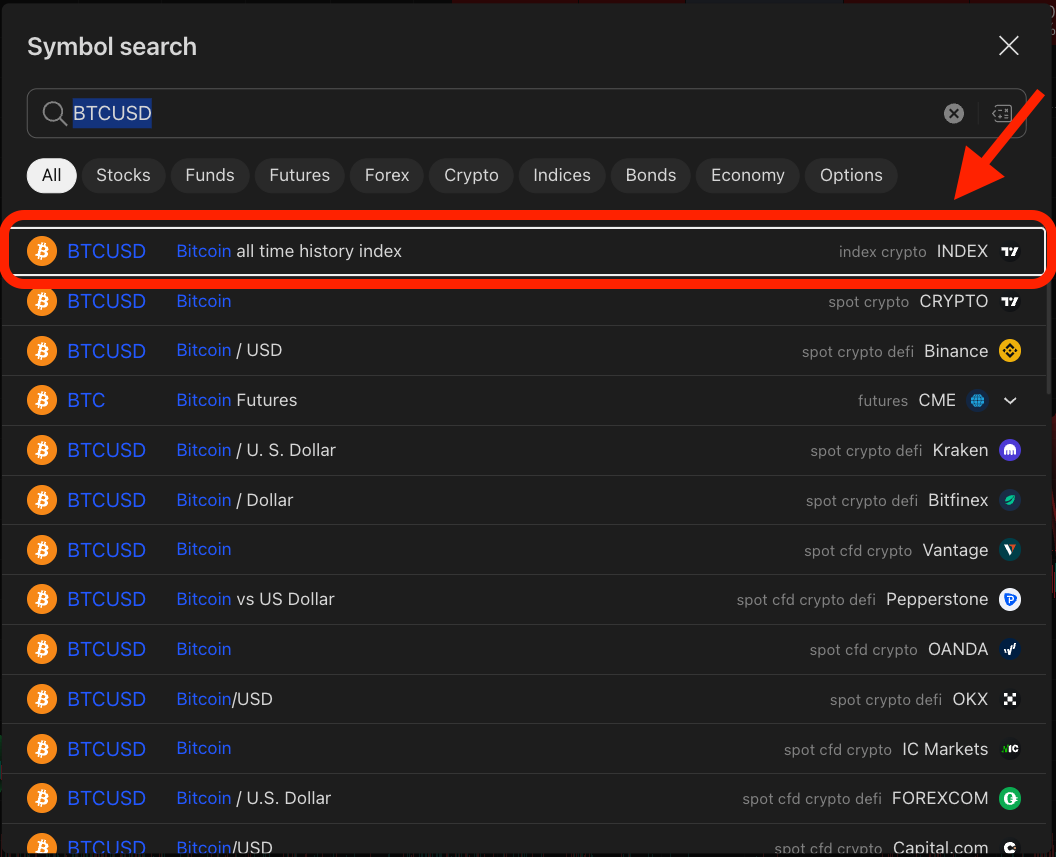The image size is (1056, 857).
Task: Select Bitcoin all time history index row
Action: tap(526, 251)
